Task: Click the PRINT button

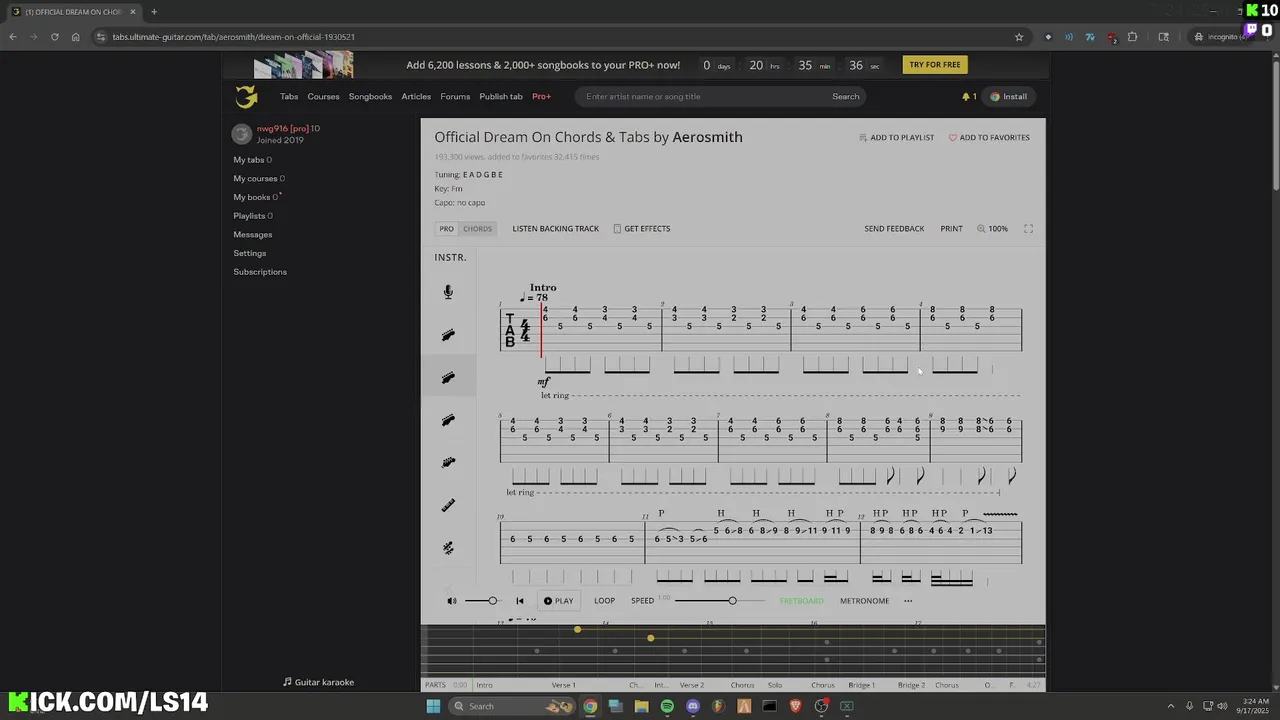Action: [x=951, y=229]
